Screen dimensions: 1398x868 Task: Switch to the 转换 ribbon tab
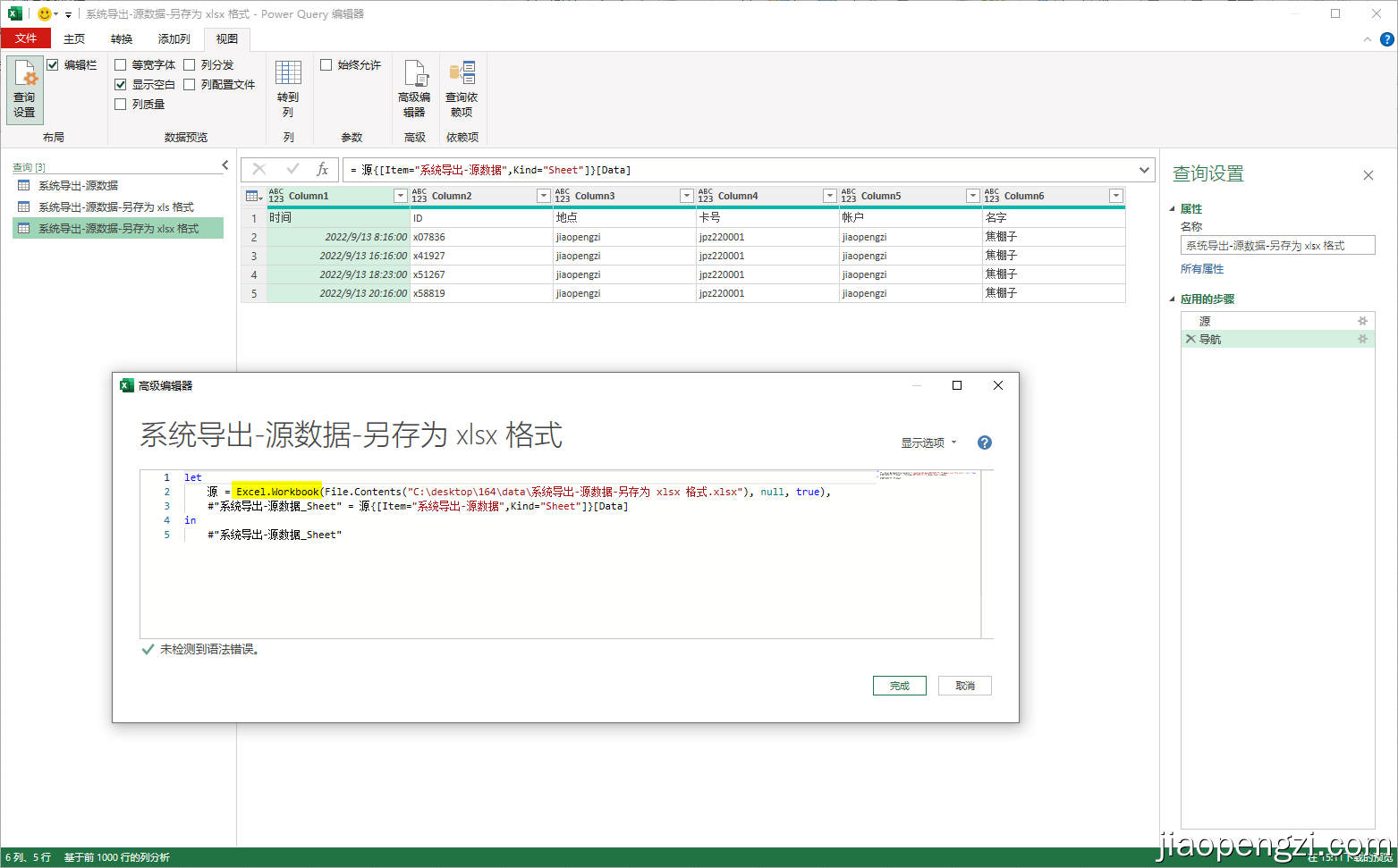click(122, 38)
